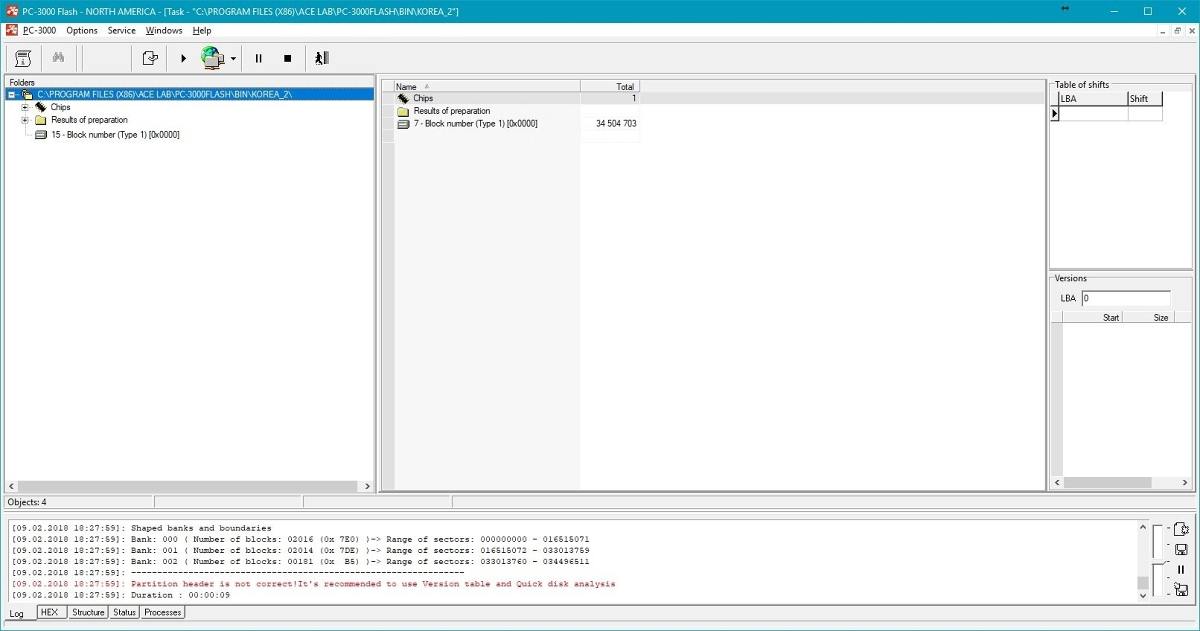Click the folder icon of Results of preparation list row

click(x=404, y=111)
